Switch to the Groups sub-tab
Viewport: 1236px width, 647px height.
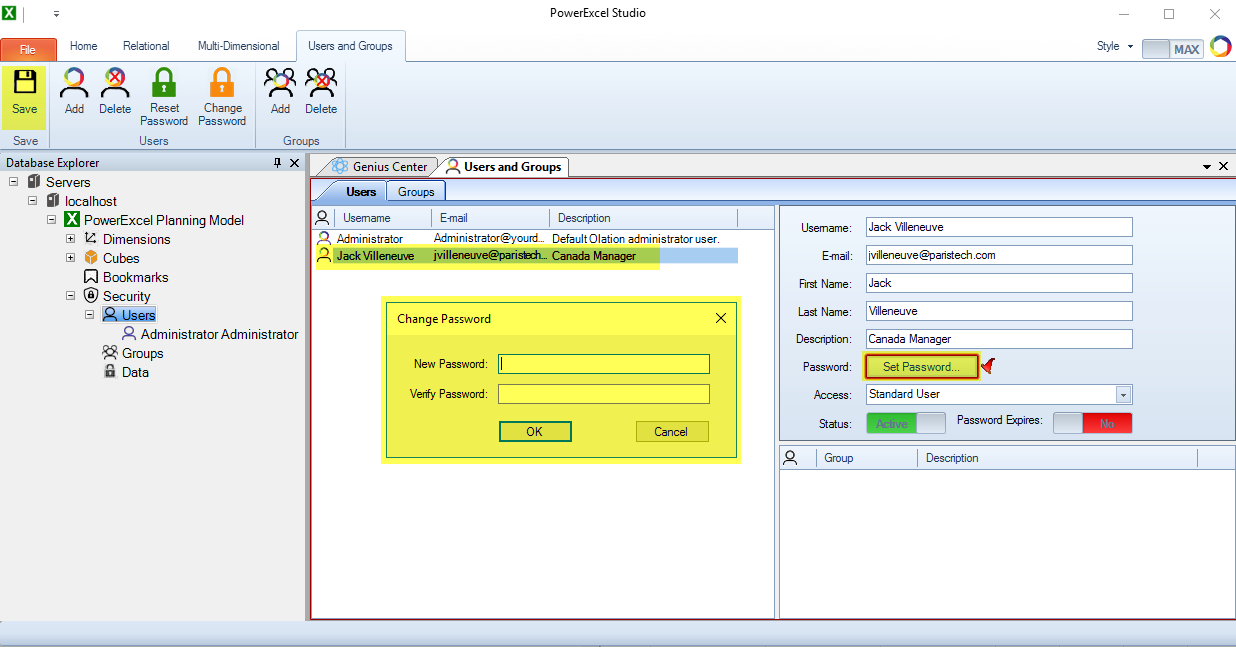point(416,191)
